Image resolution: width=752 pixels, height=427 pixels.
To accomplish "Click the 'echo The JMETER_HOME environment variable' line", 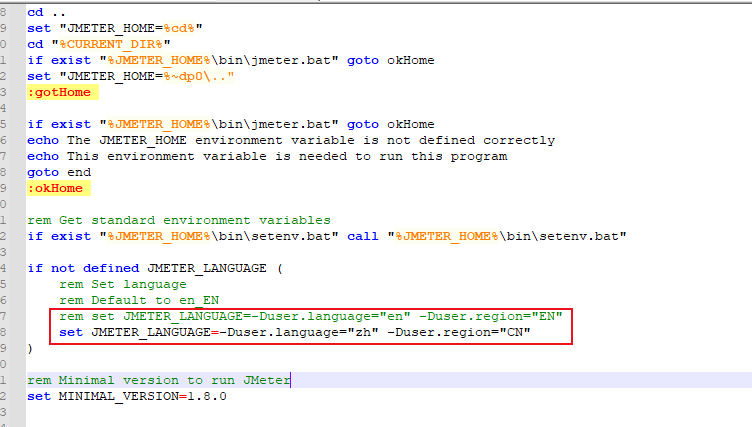I will click(291, 140).
